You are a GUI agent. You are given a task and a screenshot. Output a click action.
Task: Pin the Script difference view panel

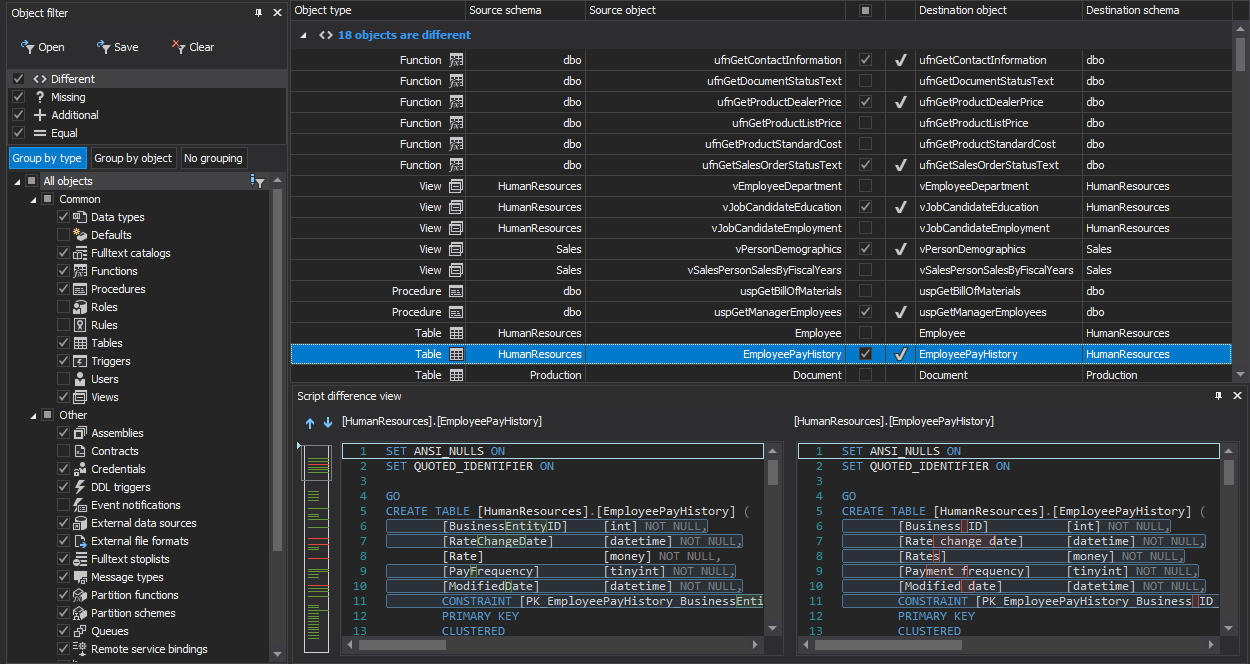tap(1218, 396)
